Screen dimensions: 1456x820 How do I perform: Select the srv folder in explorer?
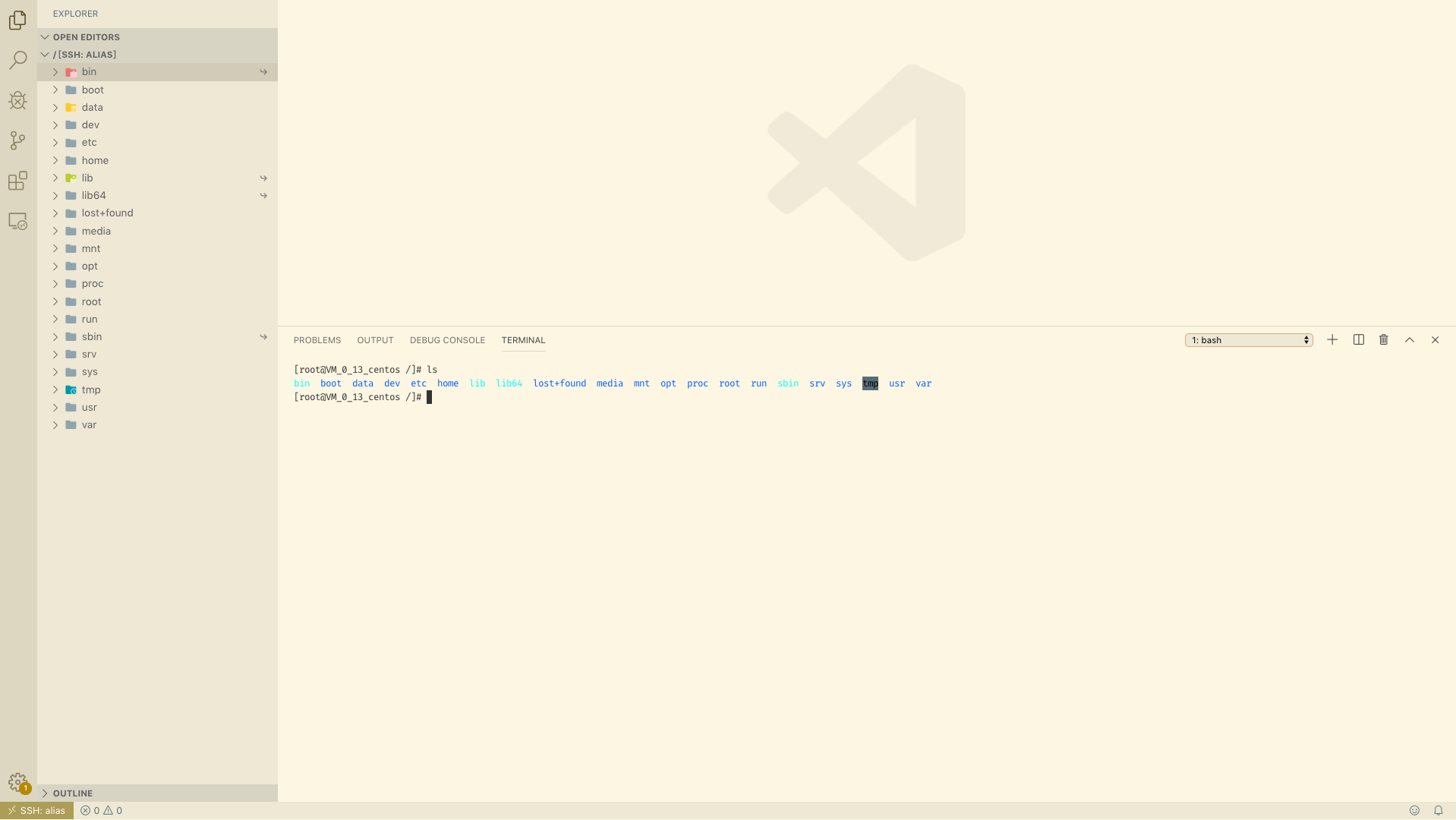pos(157,355)
